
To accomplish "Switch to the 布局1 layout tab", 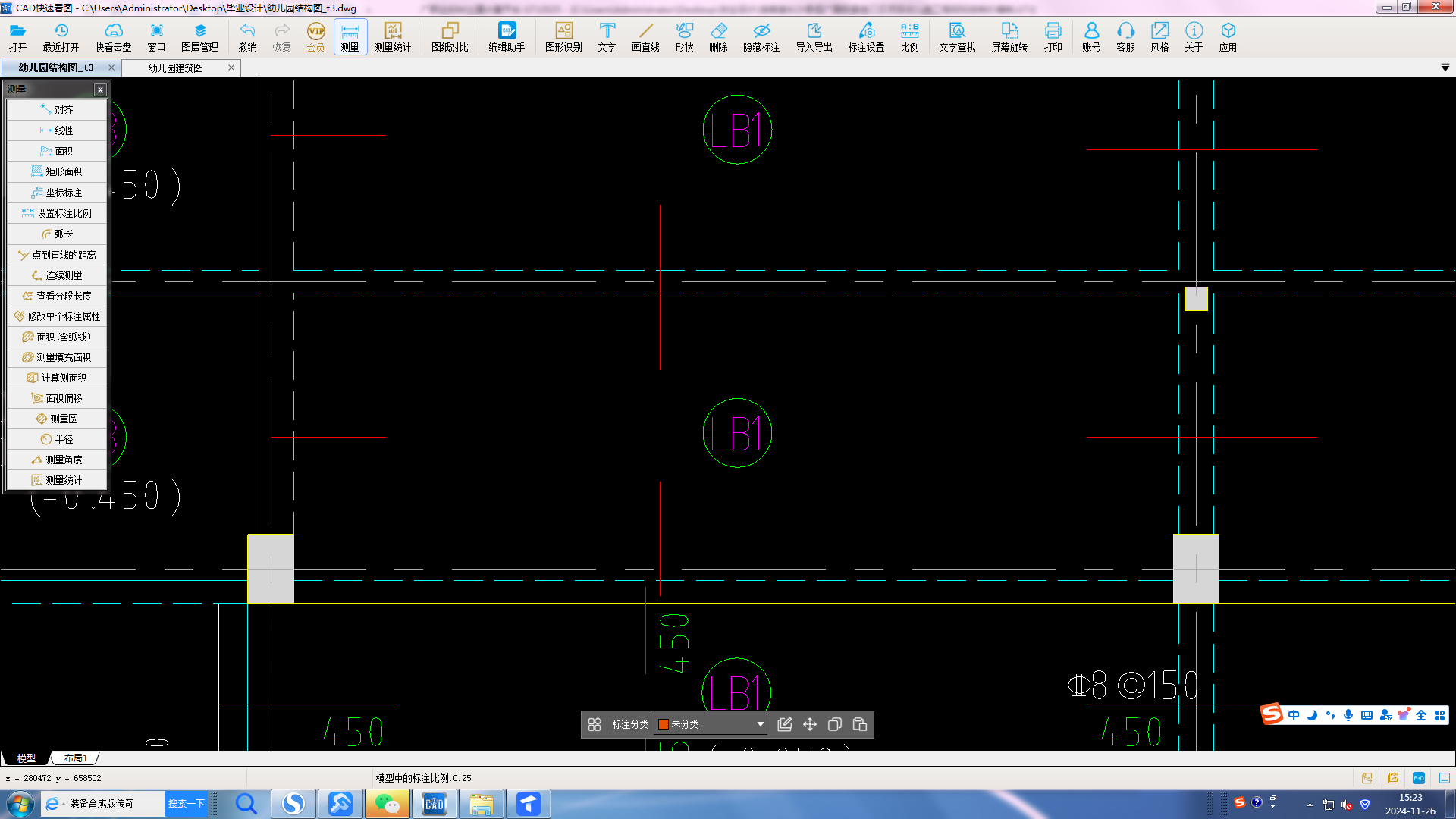I will point(76,758).
